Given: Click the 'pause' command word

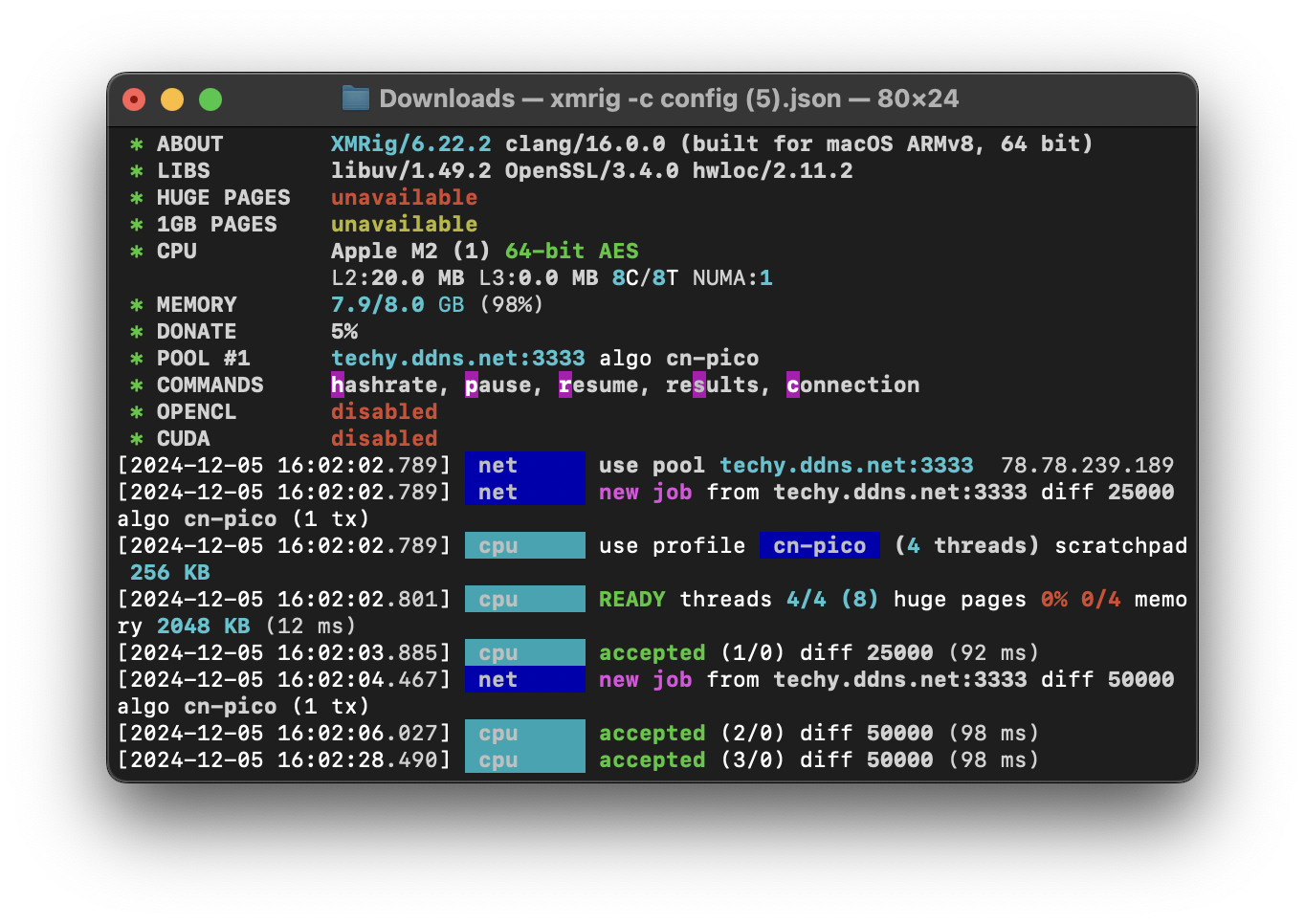Looking at the screenshot, I should [498, 385].
